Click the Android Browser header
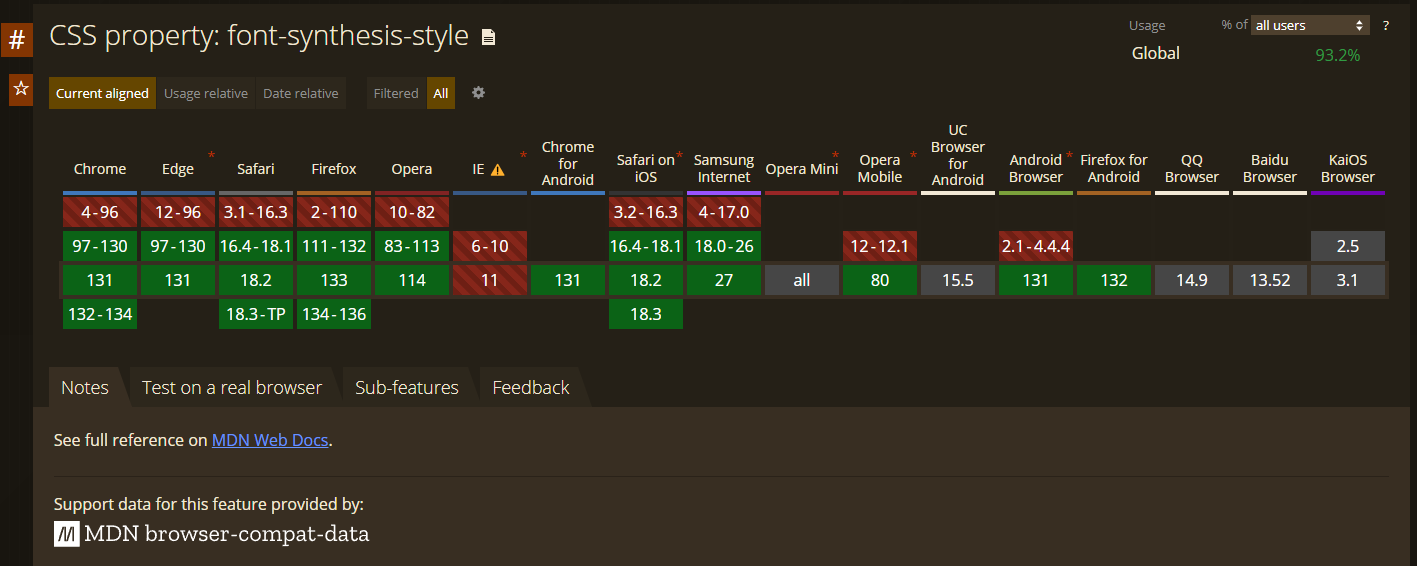 [x=1036, y=168]
